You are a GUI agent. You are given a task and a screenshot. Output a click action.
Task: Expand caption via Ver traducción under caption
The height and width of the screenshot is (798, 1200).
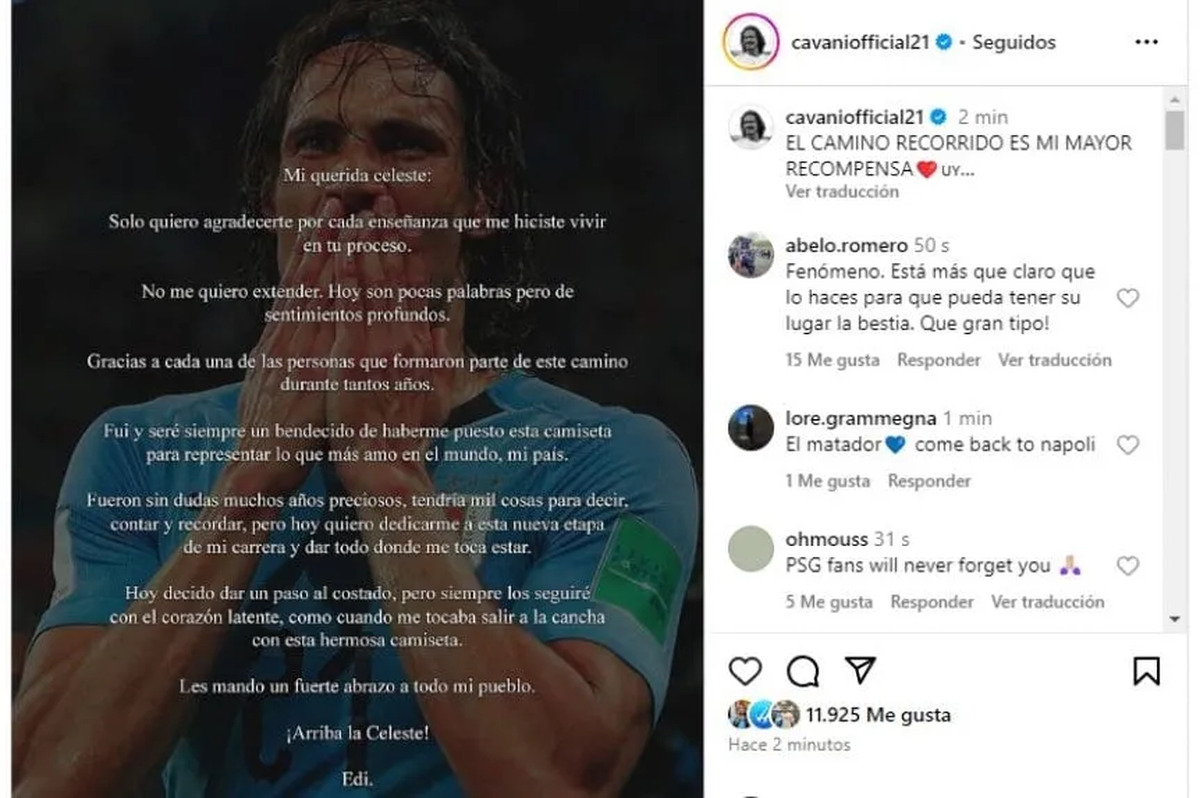pos(842,191)
